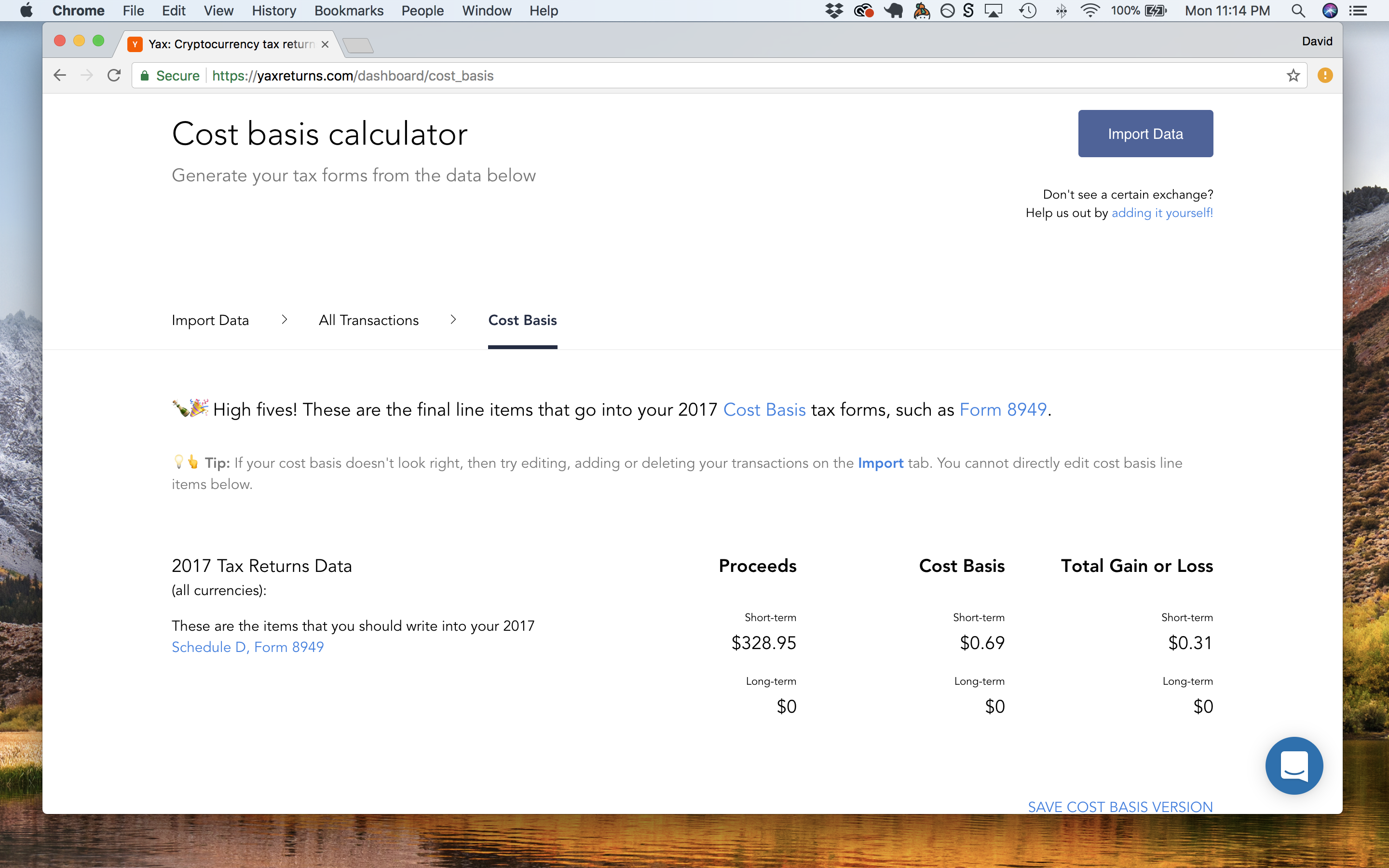This screenshot has width=1389, height=868.
Task: Open the Form 8949 link in headline
Action: click(x=1003, y=410)
